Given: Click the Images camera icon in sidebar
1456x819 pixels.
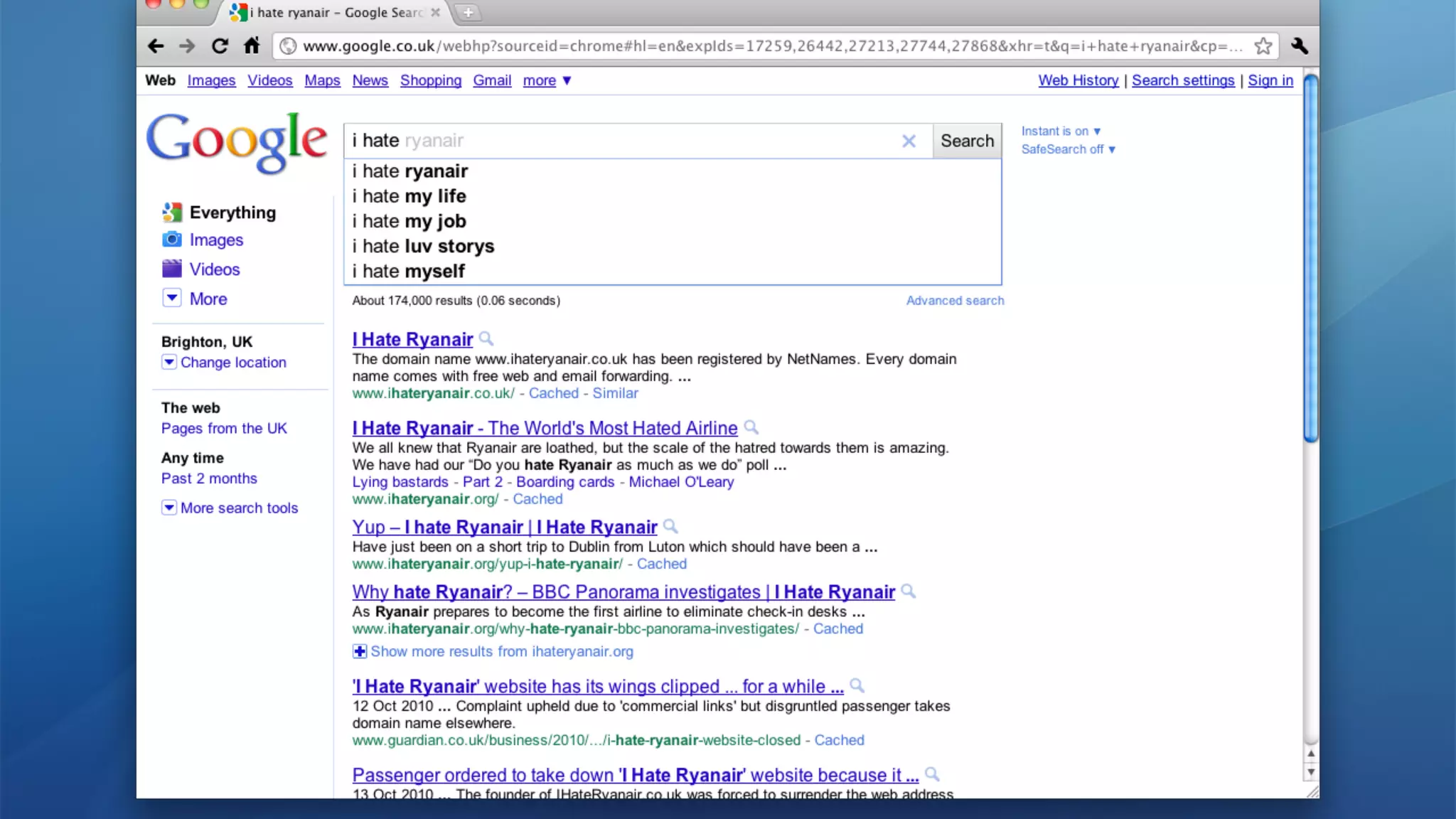Looking at the screenshot, I should [x=171, y=240].
